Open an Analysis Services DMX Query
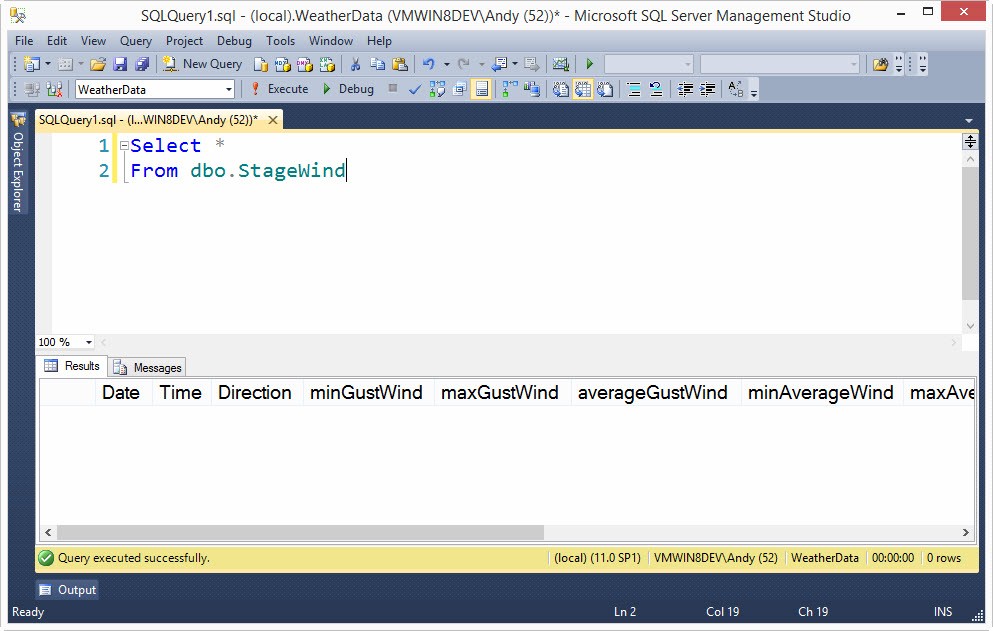 click(x=305, y=64)
